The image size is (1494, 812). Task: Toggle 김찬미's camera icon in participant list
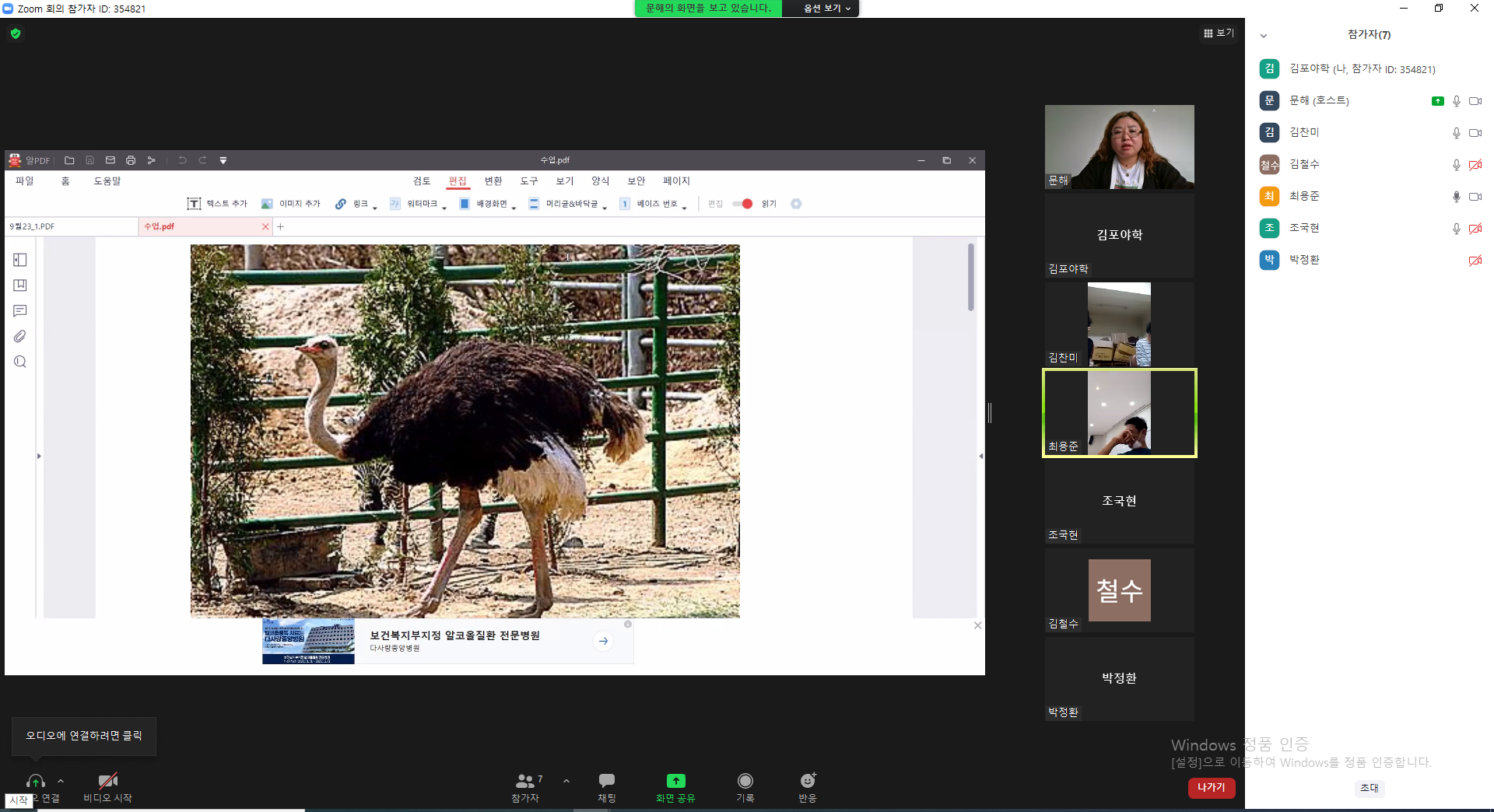tap(1475, 133)
